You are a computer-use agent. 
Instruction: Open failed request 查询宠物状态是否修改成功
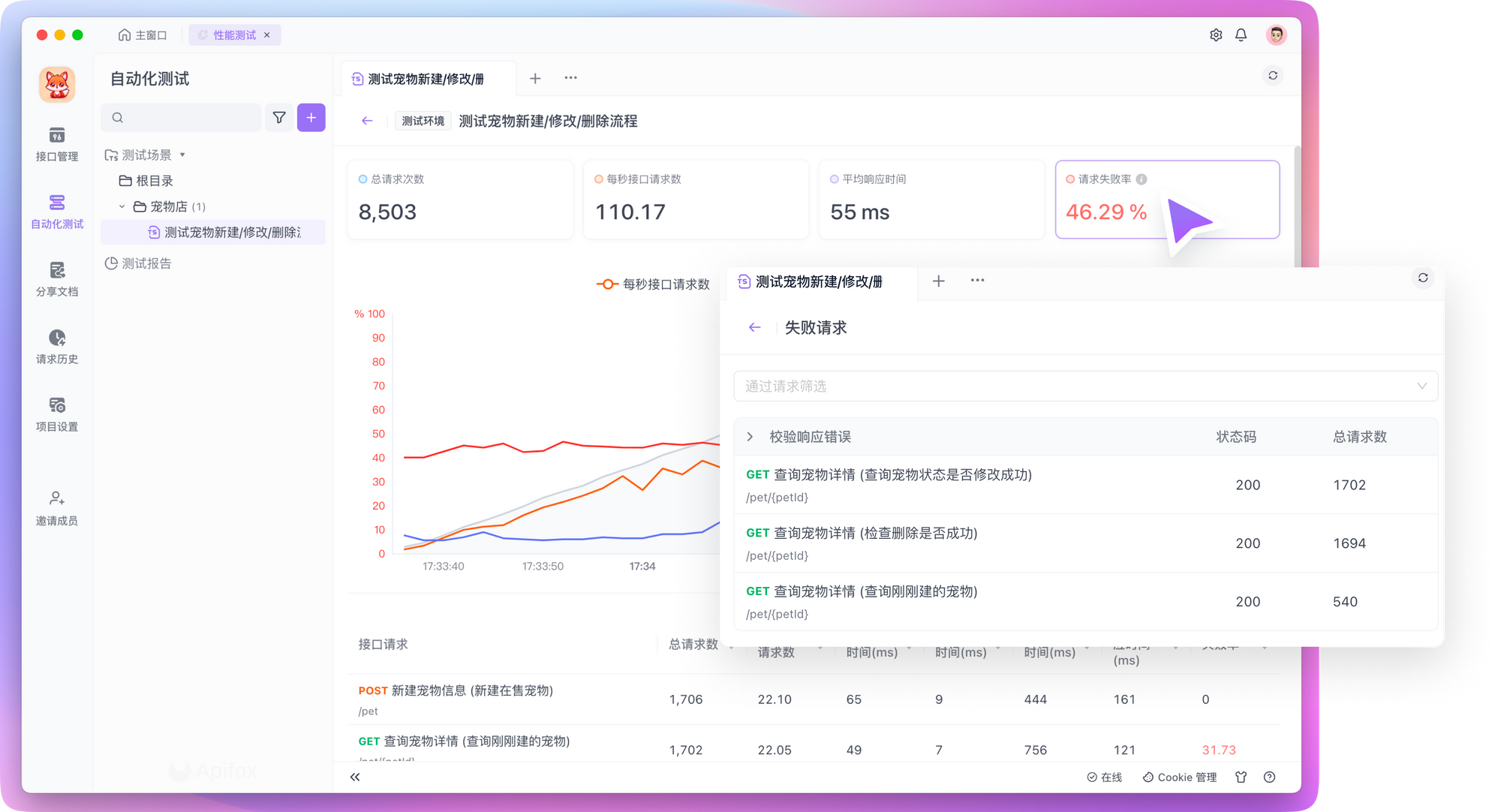click(1085, 485)
